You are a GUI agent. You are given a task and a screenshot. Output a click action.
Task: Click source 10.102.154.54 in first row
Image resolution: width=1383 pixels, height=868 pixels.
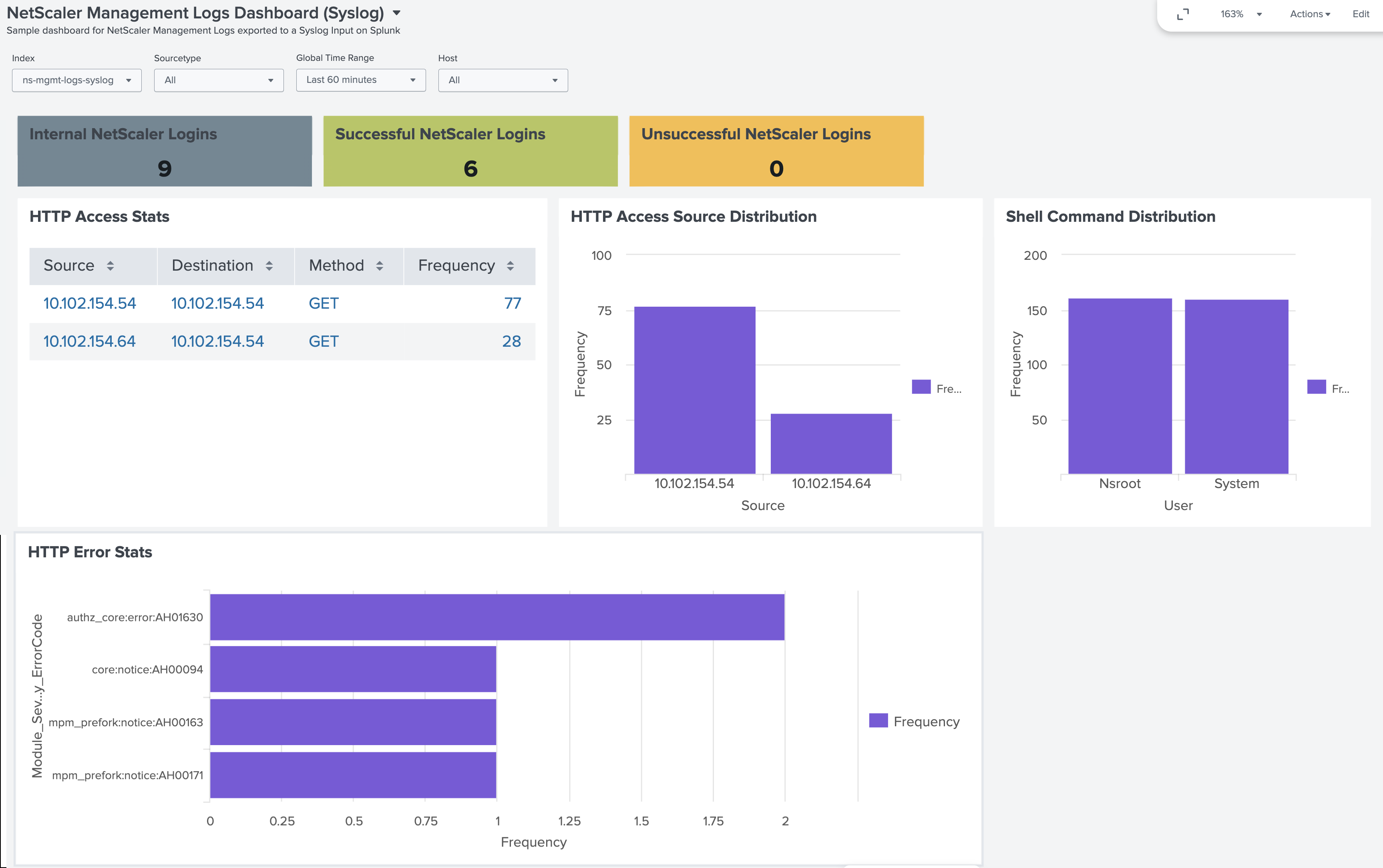click(x=90, y=303)
